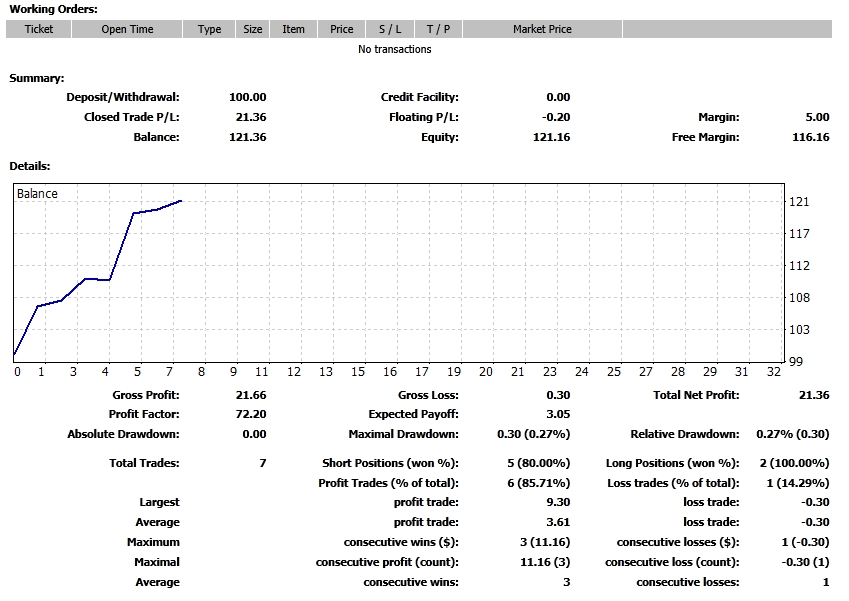
Task: Click the Open Time column header
Action: coord(127,29)
